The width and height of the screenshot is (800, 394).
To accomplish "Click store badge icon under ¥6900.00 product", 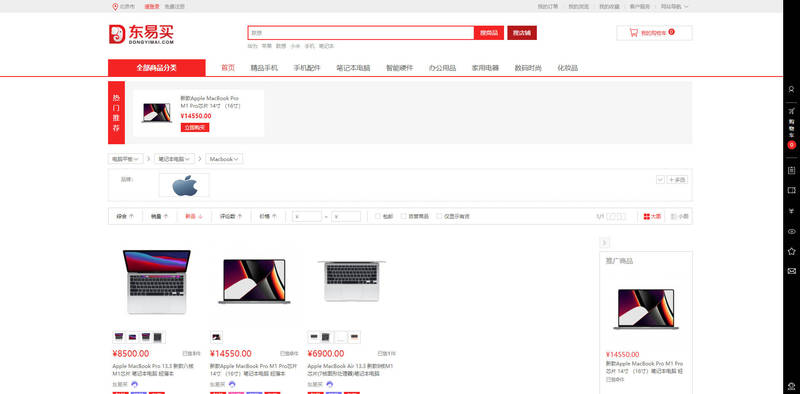I will coord(330,384).
